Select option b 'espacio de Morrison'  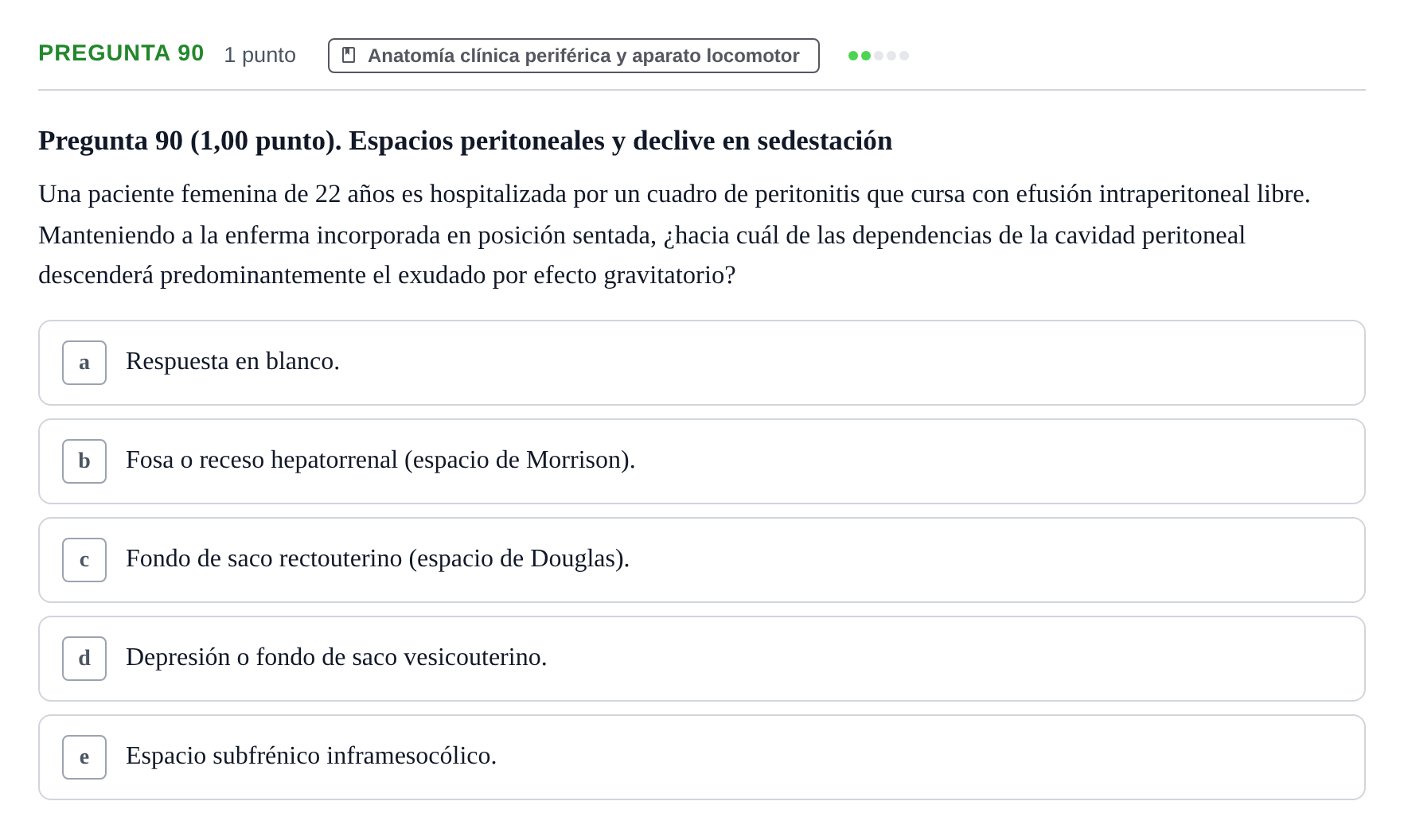[x=701, y=461]
